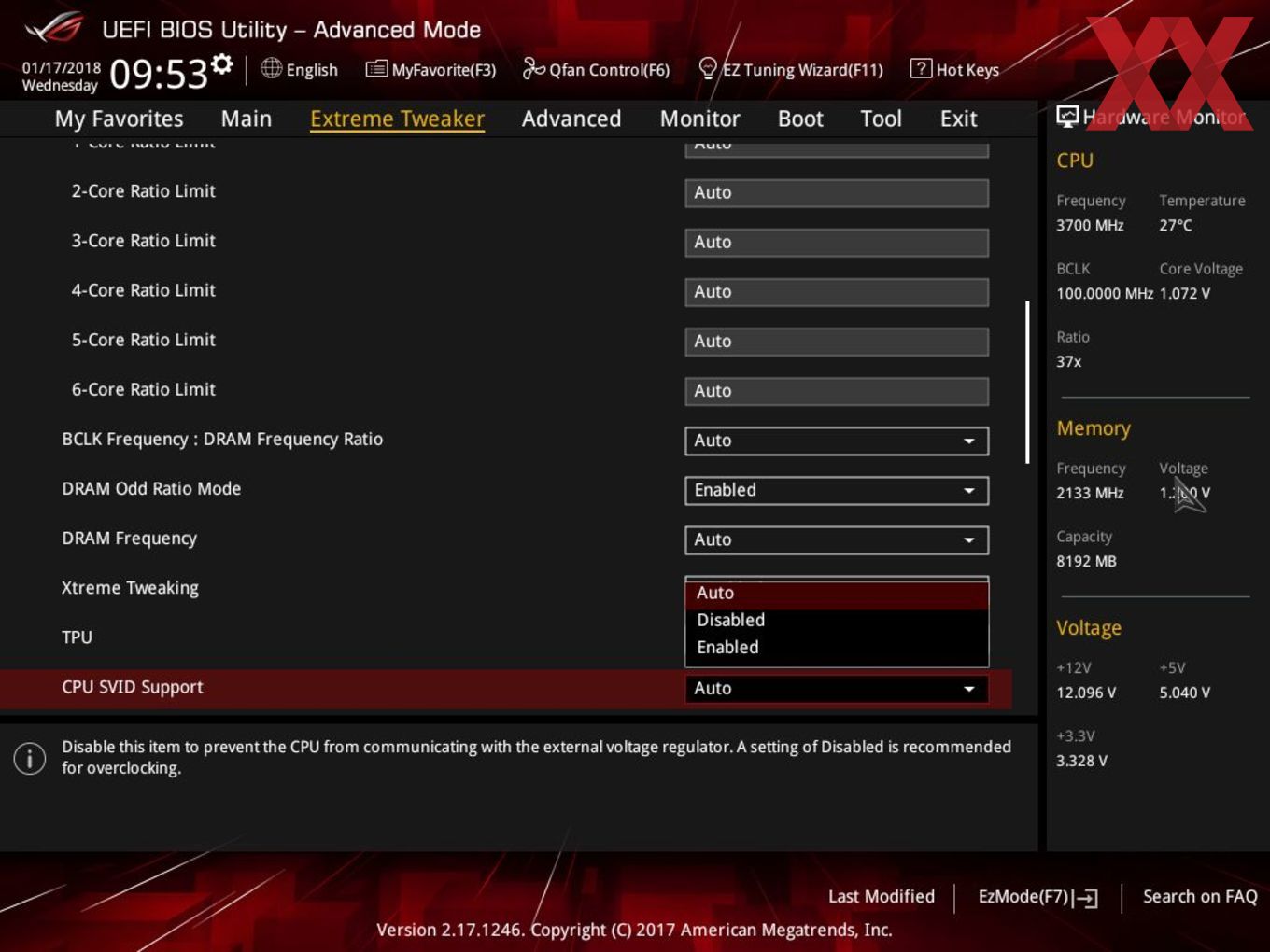Open the Advanced tab
The image size is (1270, 952).
tap(571, 119)
